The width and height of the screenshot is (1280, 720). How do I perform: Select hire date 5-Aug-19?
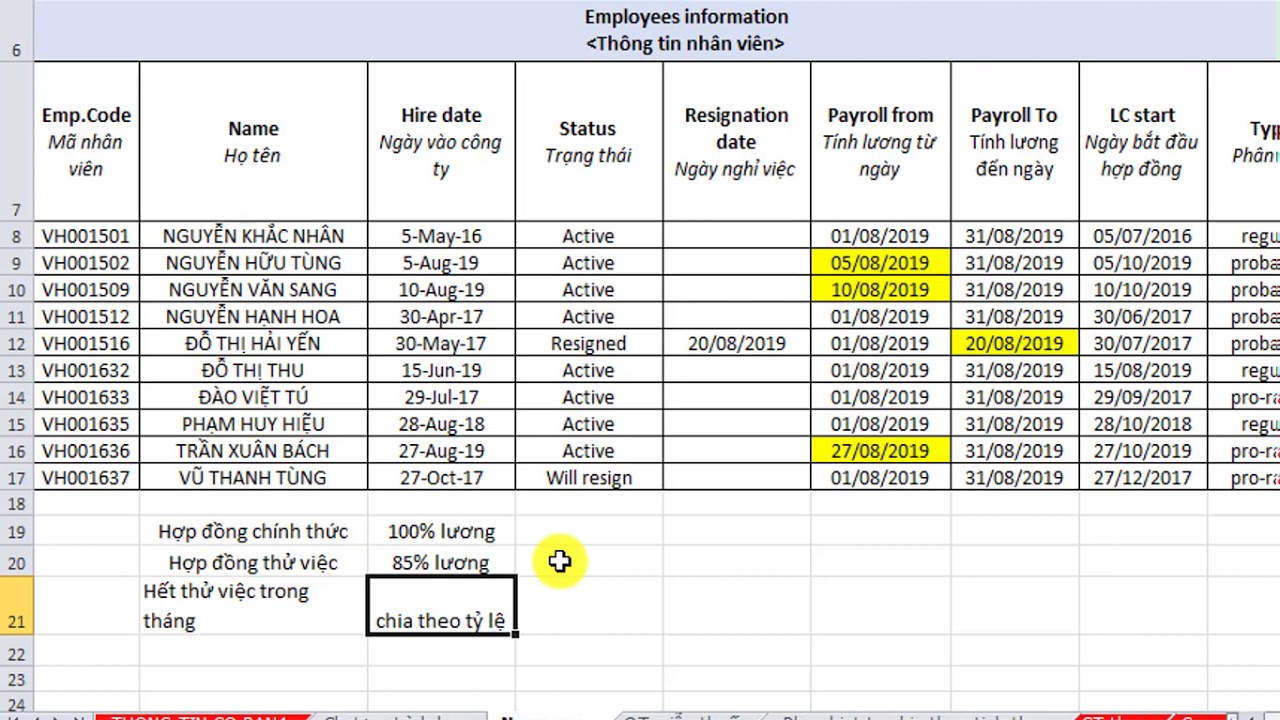click(441, 263)
